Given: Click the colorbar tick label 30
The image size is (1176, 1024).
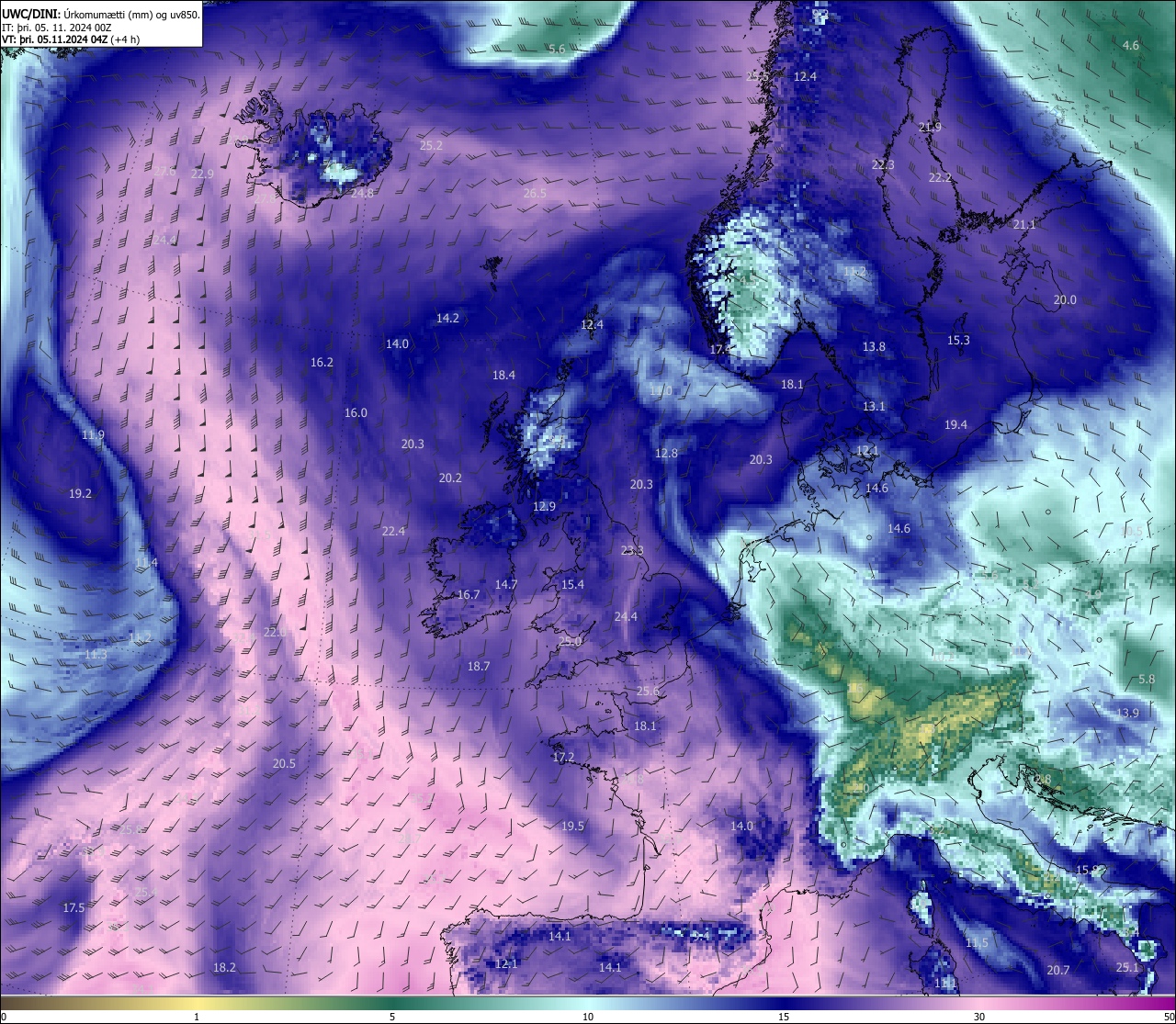Looking at the screenshot, I should click(x=979, y=1016).
